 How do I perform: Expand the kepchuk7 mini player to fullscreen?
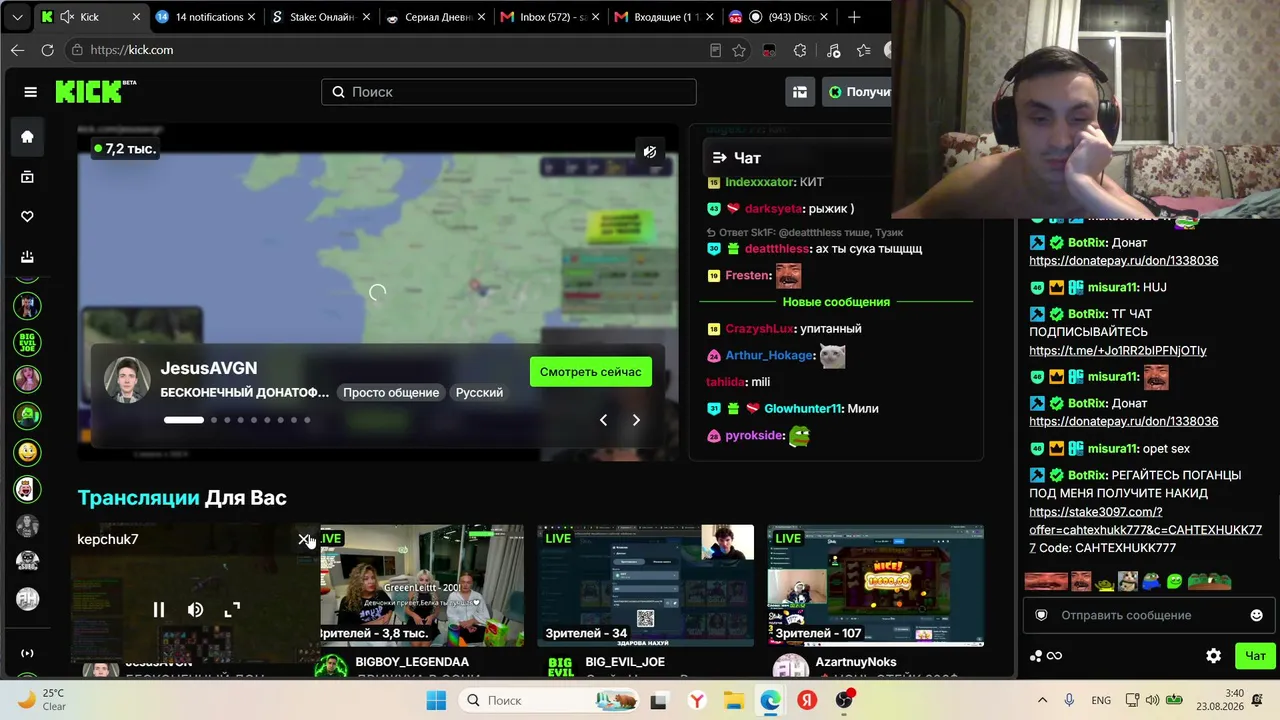(x=232, y=610)
